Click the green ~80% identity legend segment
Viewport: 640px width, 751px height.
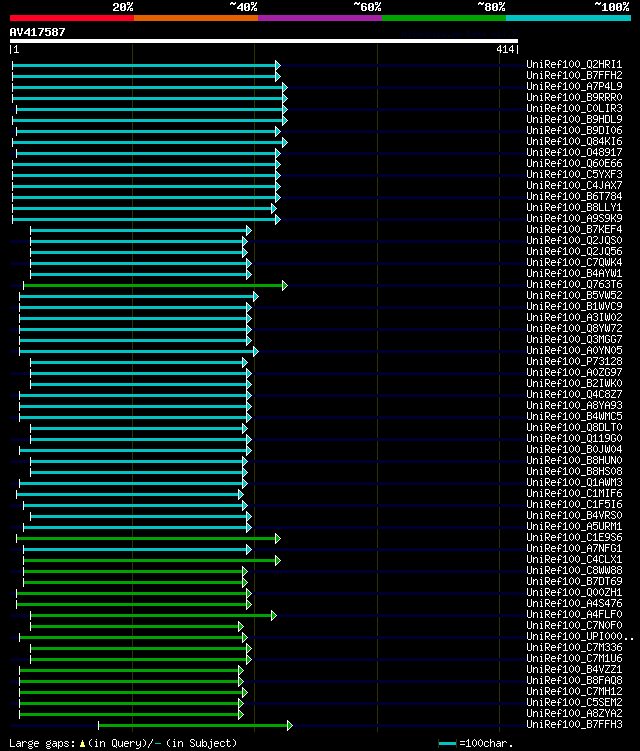point(444,18)
